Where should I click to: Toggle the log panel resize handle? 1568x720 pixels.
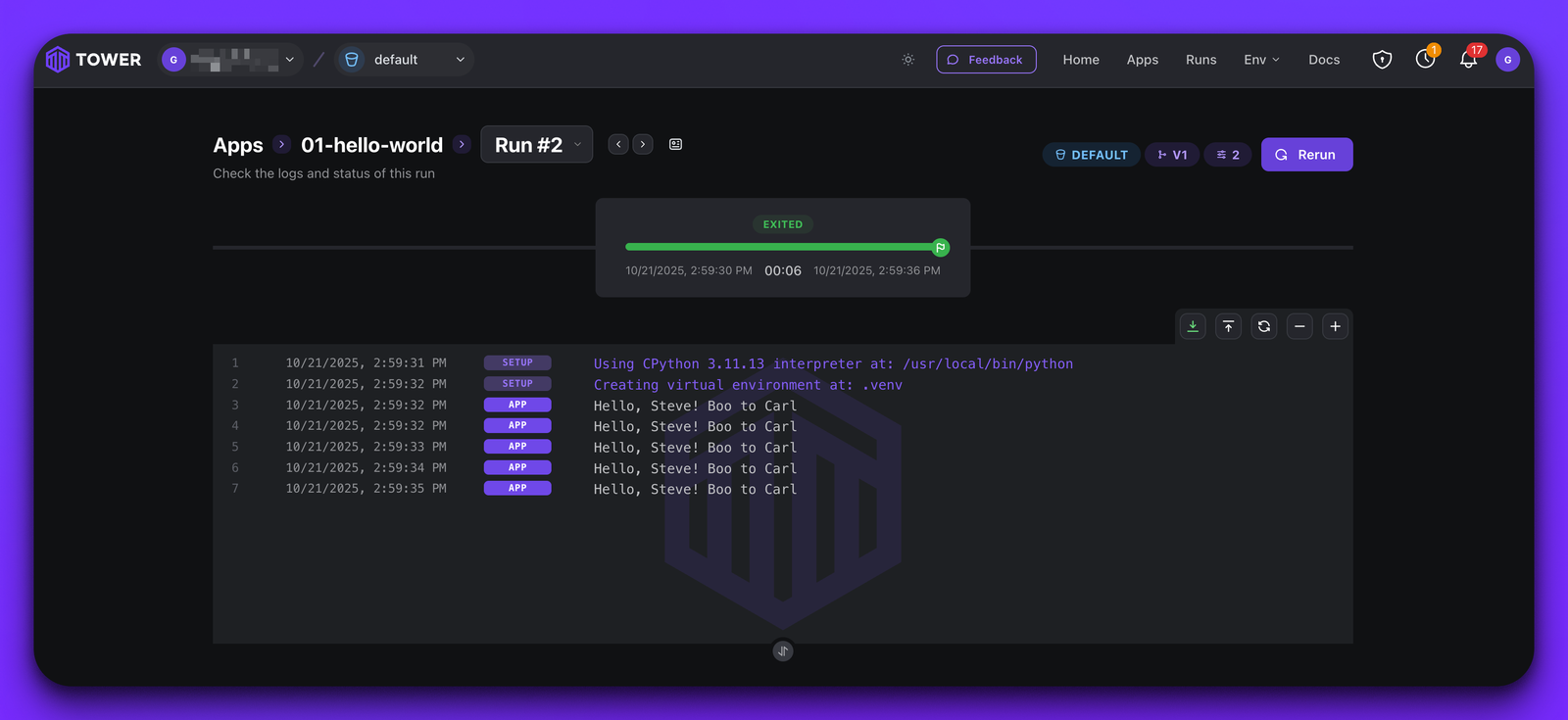pyautogui.click(x=782, y=650)
